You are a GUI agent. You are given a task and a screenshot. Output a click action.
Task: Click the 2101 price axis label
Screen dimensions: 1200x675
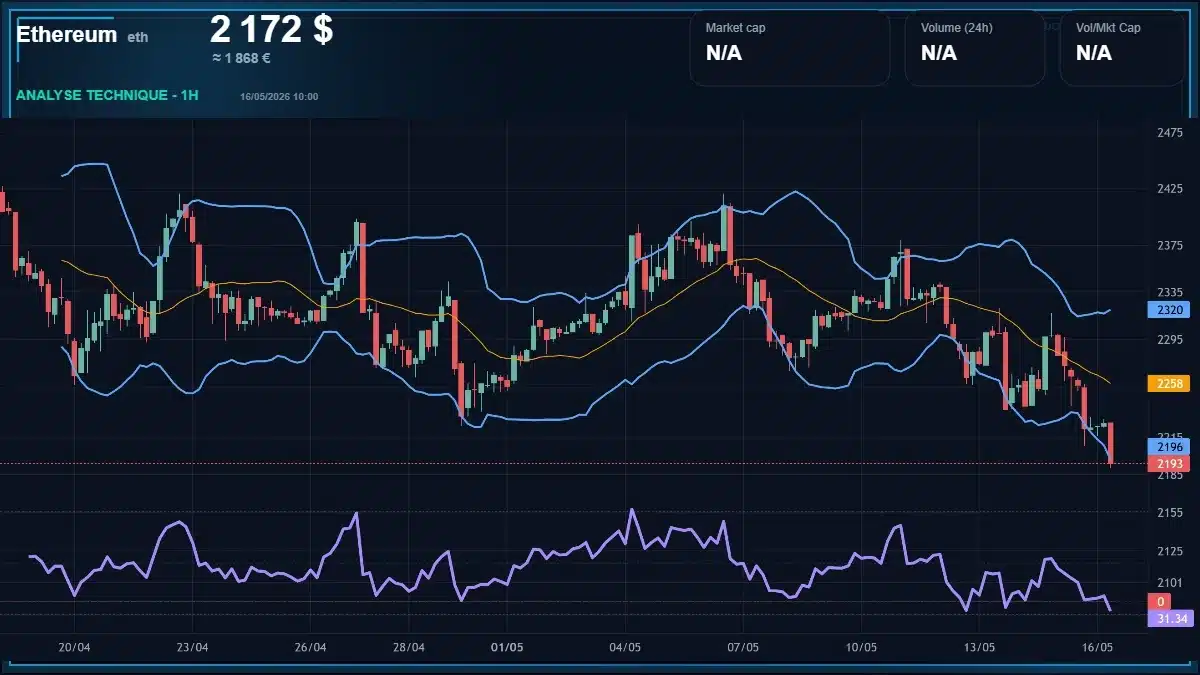point(1169,582)
